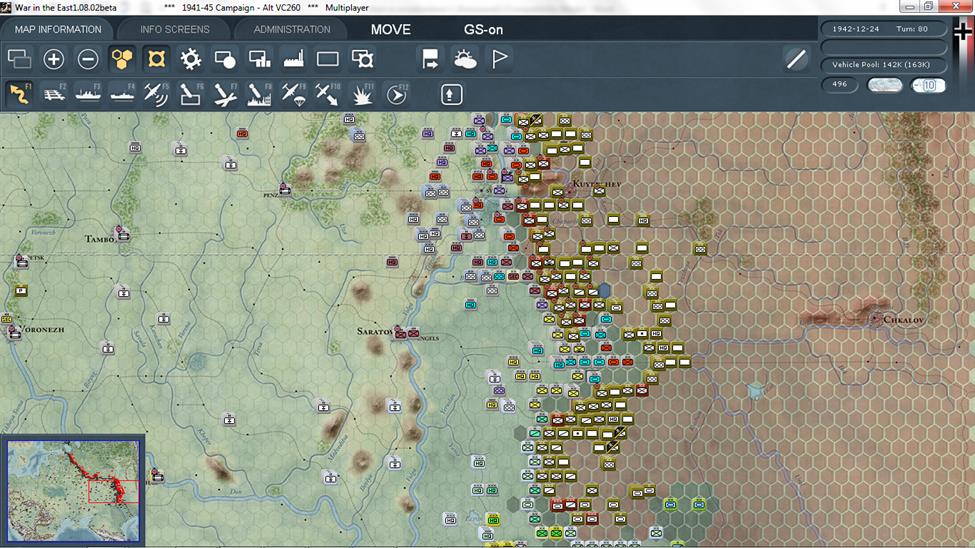Select F9 air transport parachute mode

click(x=293, y=95)
